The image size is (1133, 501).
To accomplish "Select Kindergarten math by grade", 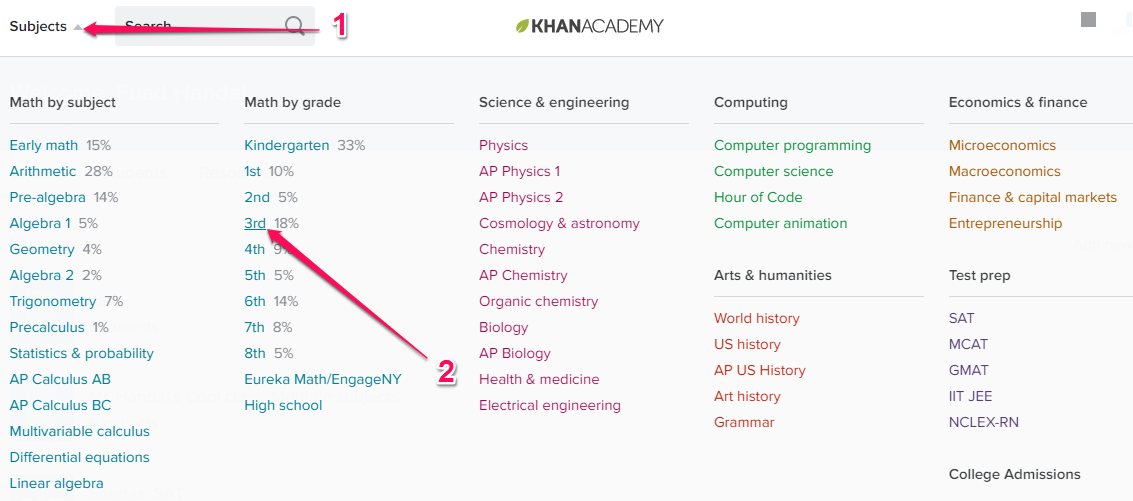I will click(x=286, y=145).
